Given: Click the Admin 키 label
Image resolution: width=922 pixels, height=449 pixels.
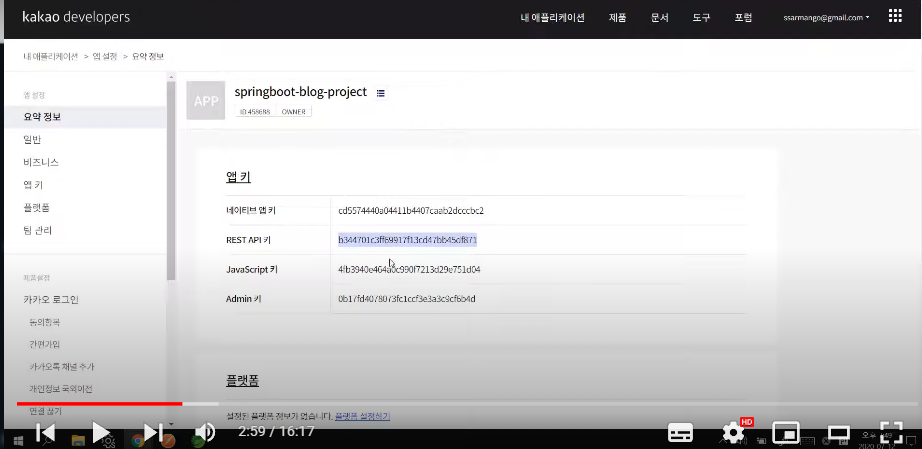Looking at the screenshot, I should (x=243, y=299).
